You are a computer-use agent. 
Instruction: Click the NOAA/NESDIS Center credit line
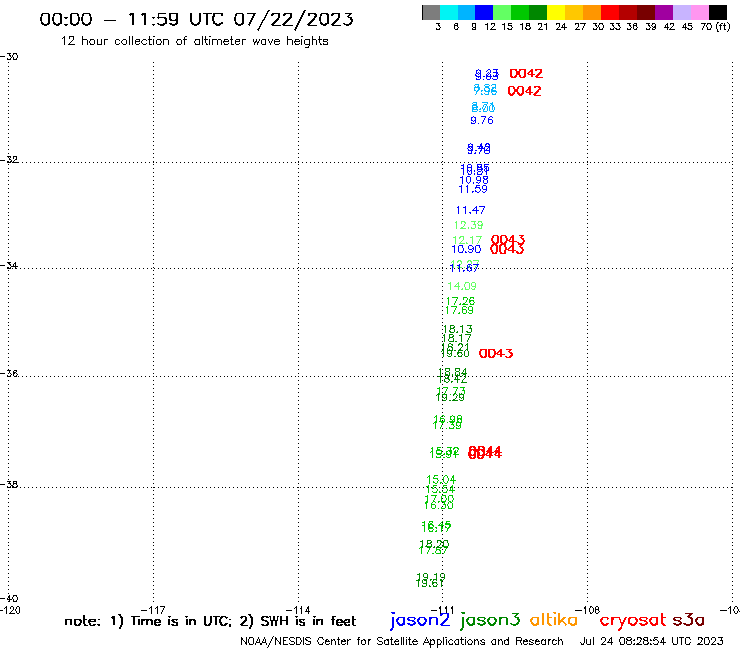(x=402, y=642)
